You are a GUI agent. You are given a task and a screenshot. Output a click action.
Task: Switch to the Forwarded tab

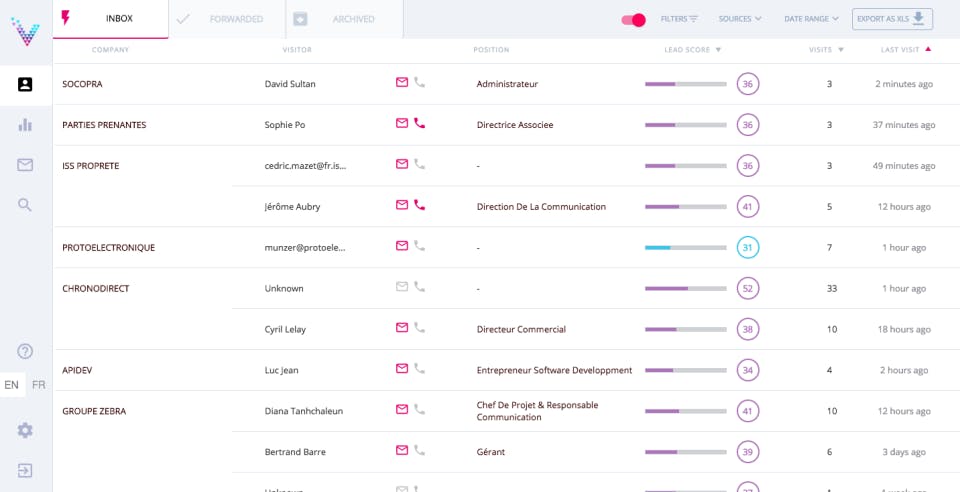coord(225,19)
